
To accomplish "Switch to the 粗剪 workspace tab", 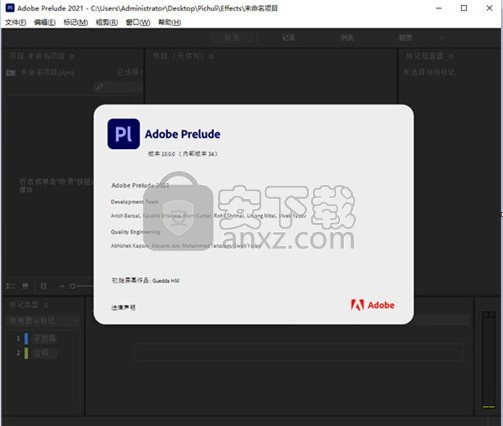I will tap(405, 38).
